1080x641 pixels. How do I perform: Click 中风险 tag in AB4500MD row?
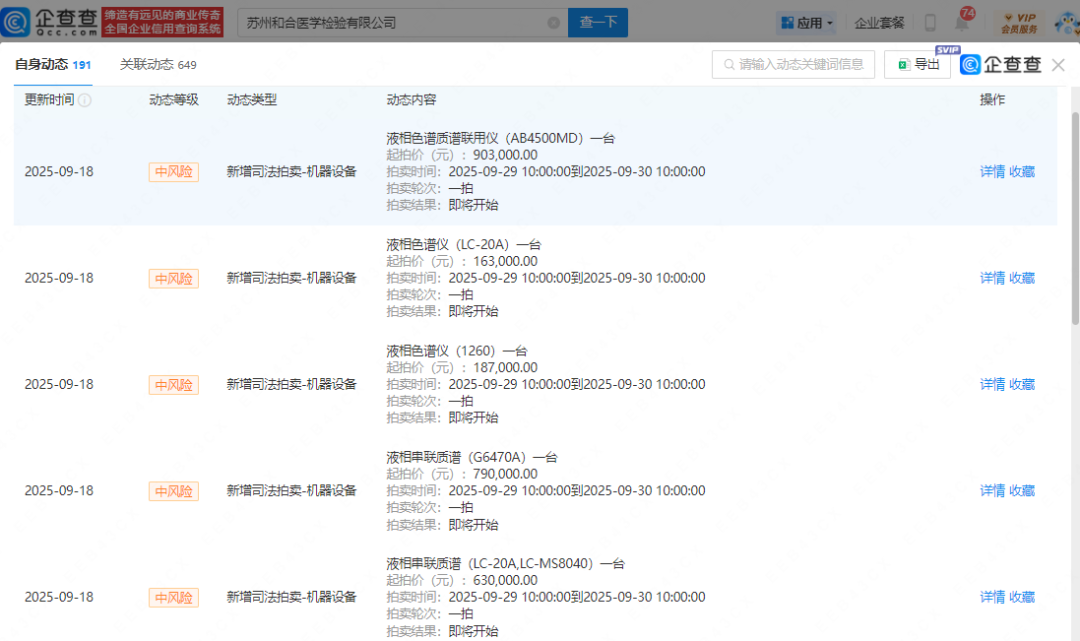(x=174, y=171)
